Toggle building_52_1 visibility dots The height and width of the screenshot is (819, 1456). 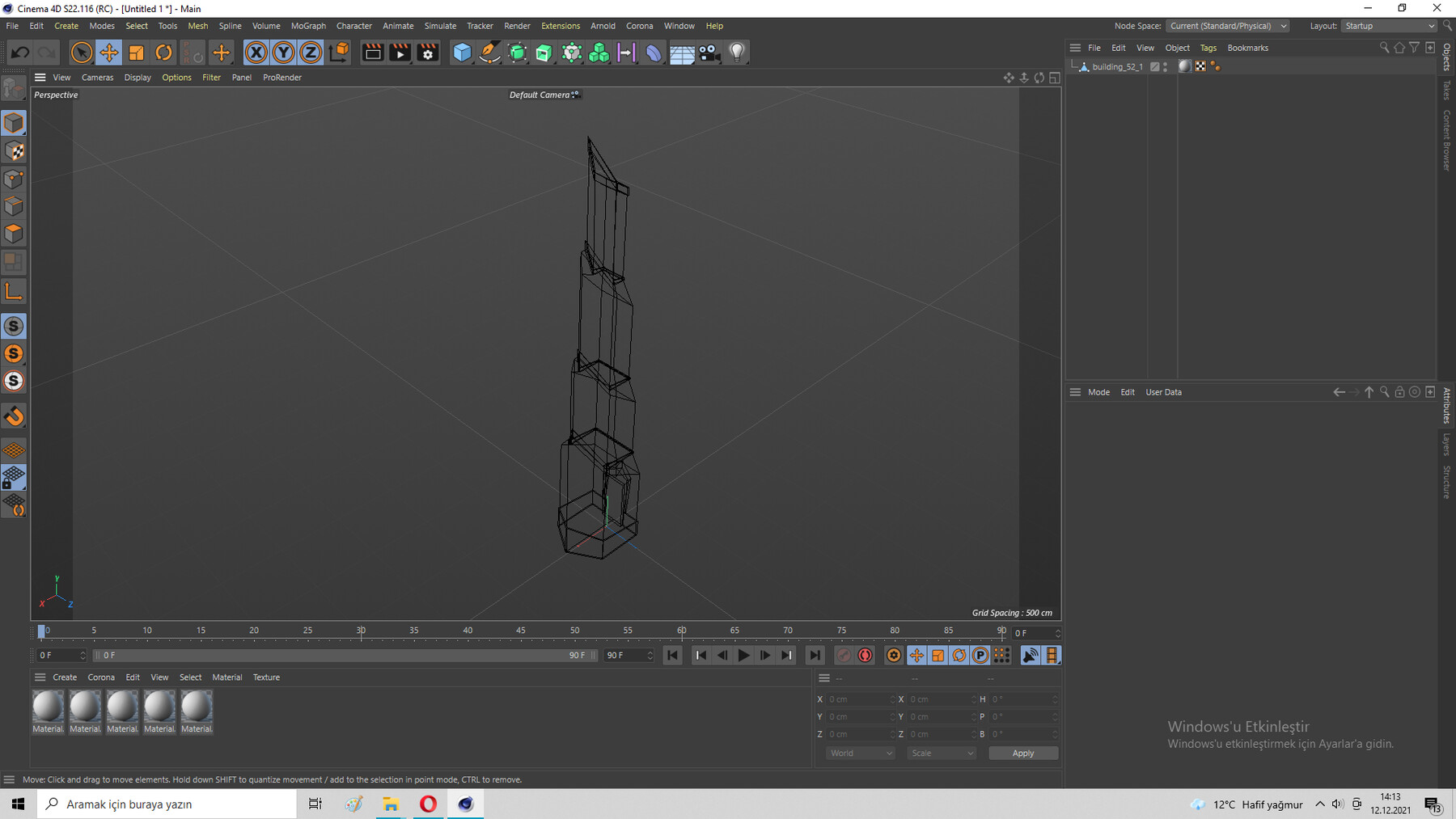(1165, 67)
